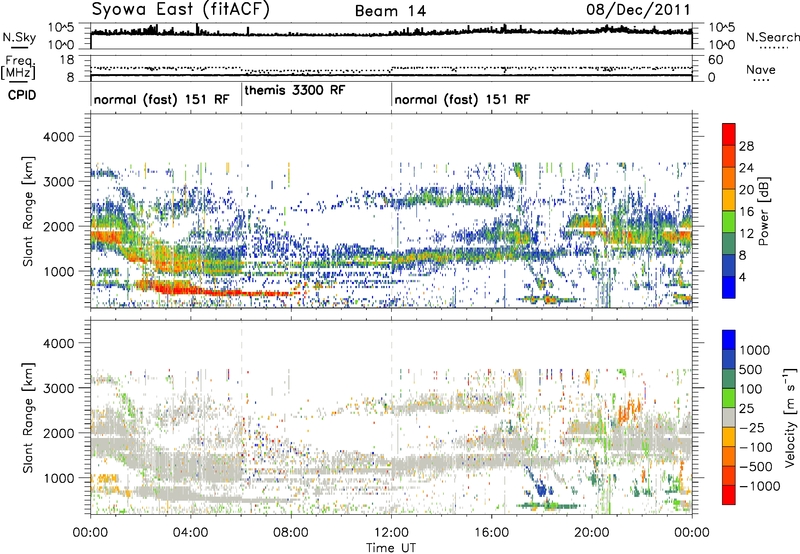800x554 pixels.
Task: Click the red top of power colorbar
Action: (729, 134)
